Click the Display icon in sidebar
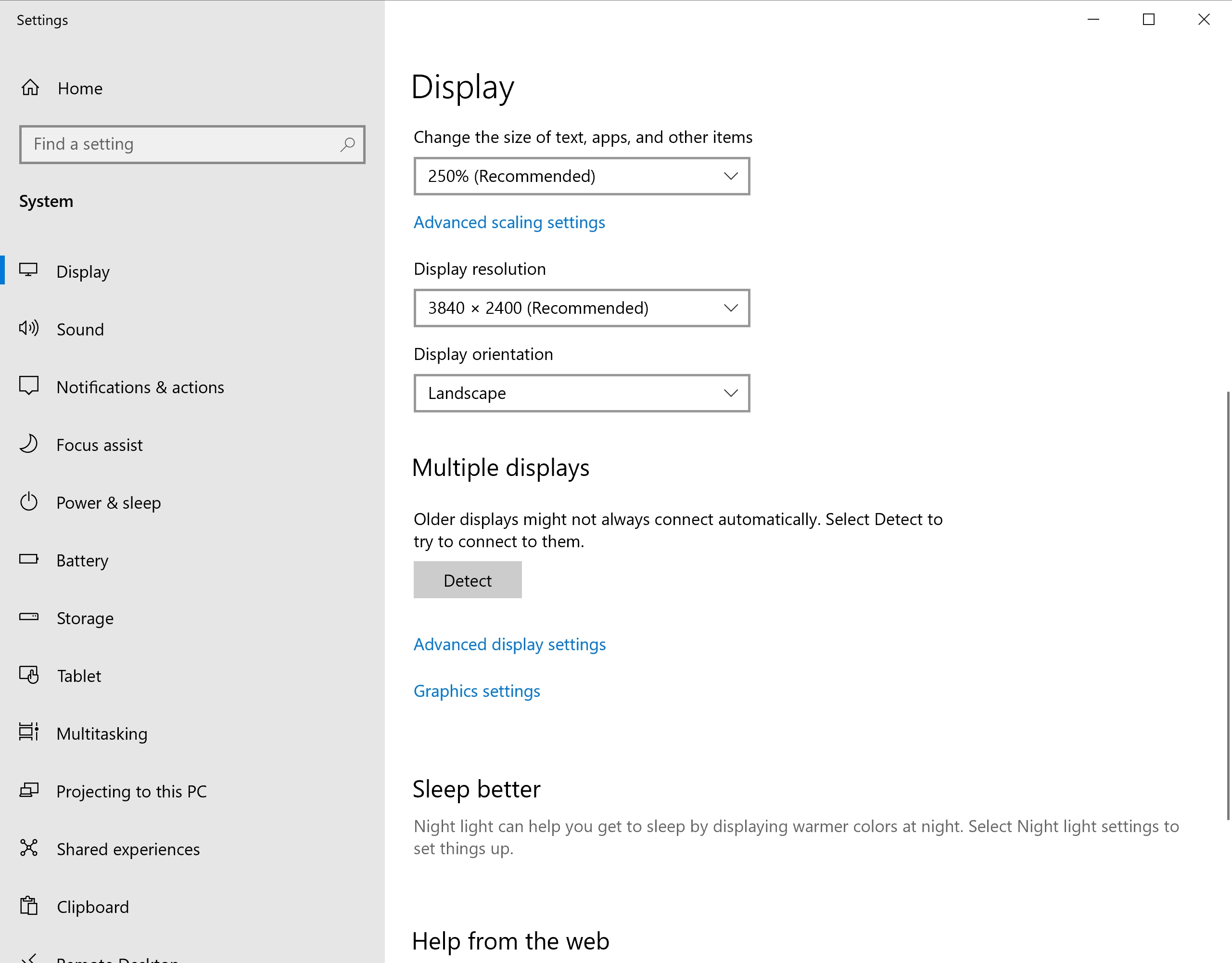 coord(30,271)
